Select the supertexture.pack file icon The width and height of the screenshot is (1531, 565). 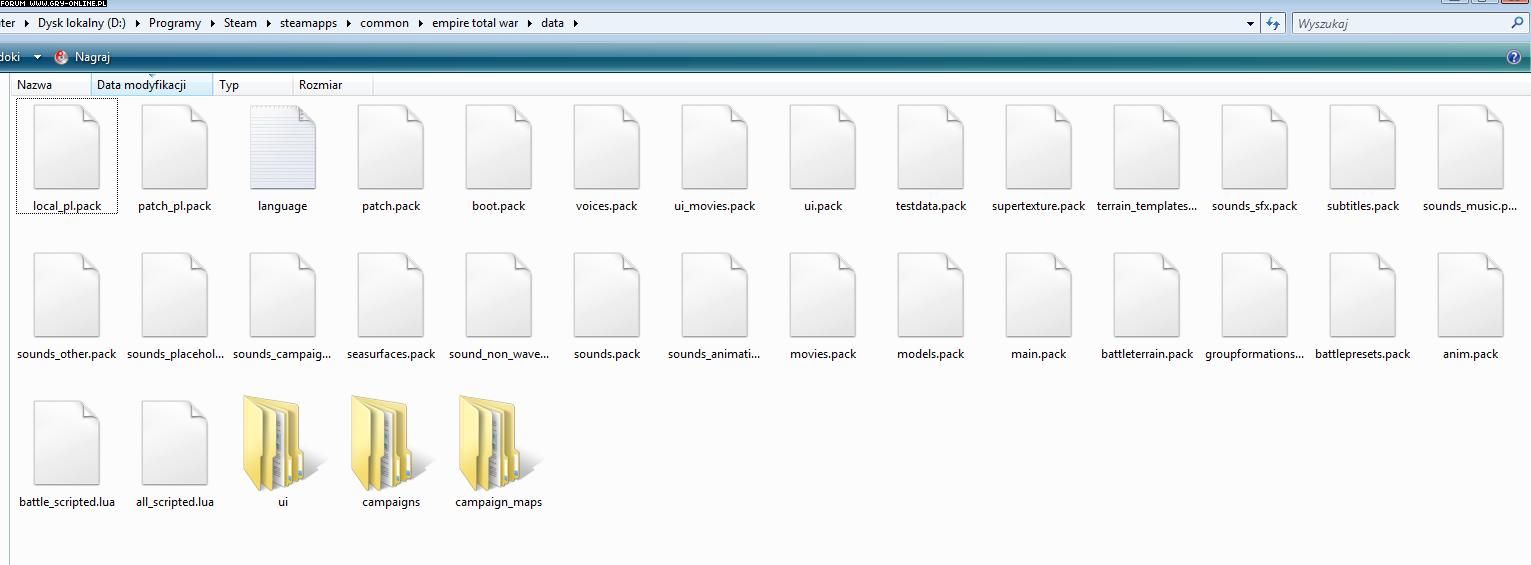(1039, 147)
